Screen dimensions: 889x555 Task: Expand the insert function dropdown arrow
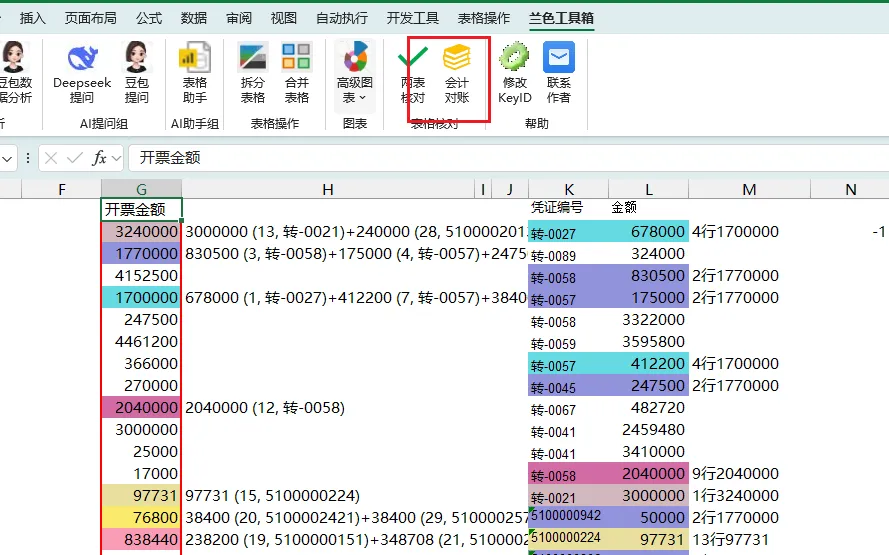116,158
